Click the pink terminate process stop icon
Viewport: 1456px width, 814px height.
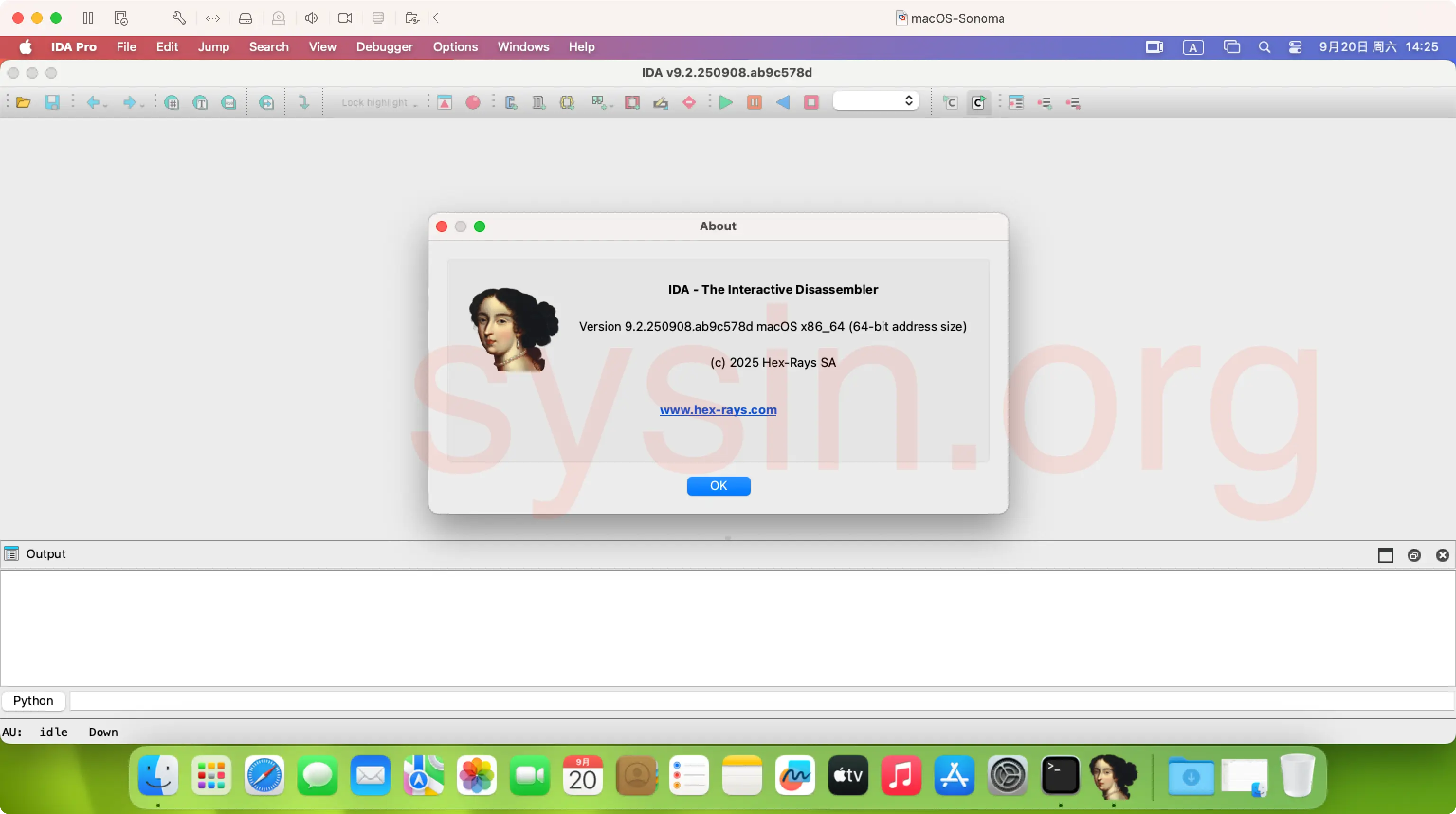tap(811, 102)
